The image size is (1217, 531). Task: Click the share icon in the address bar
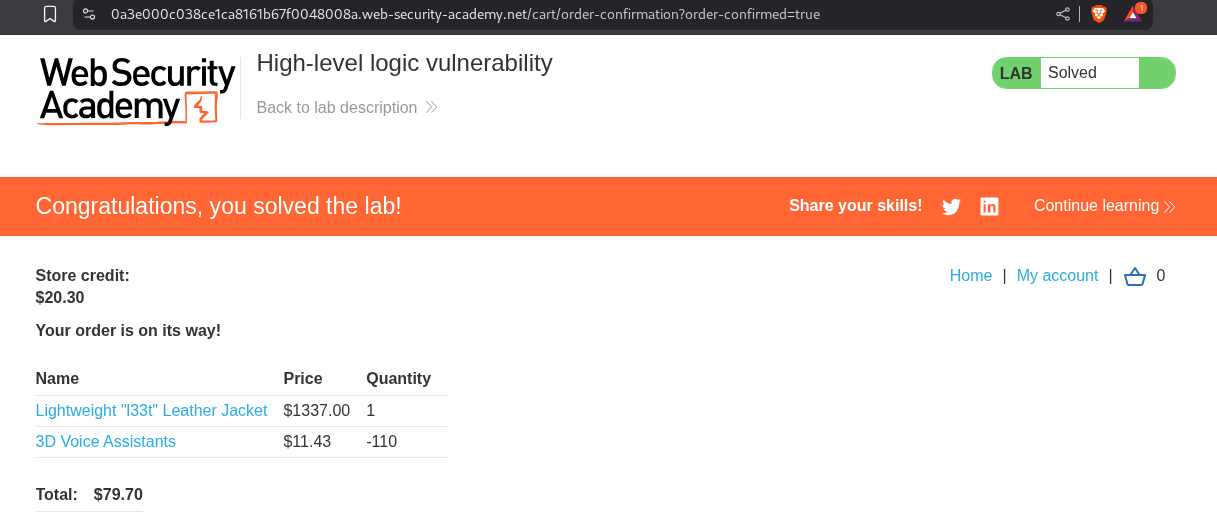tap(1062, 14)
